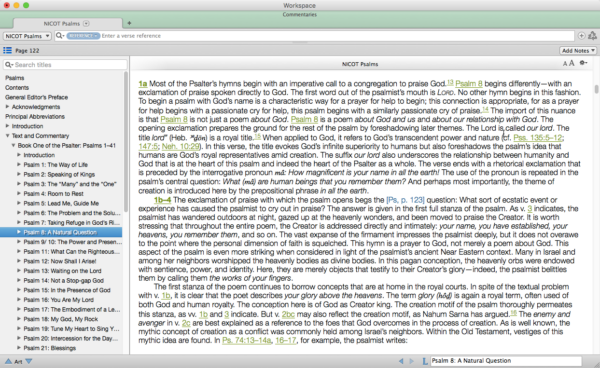Open the Neh. 10:29 verse link
The width and height of the screenshot is (600, 368).
pos(180,147)
